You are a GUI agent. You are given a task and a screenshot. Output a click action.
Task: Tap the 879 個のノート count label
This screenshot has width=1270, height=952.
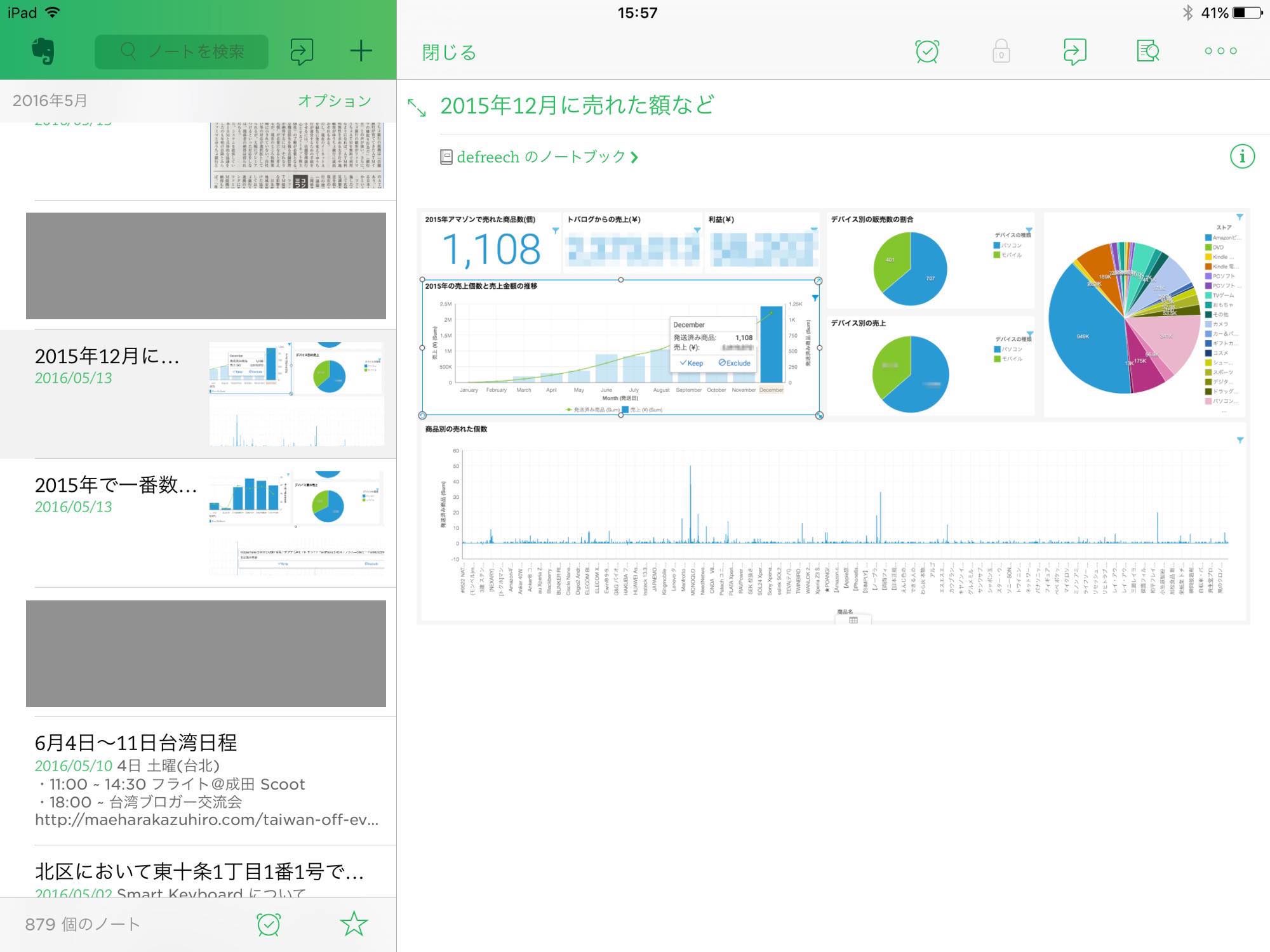click(x=83, y=924)
